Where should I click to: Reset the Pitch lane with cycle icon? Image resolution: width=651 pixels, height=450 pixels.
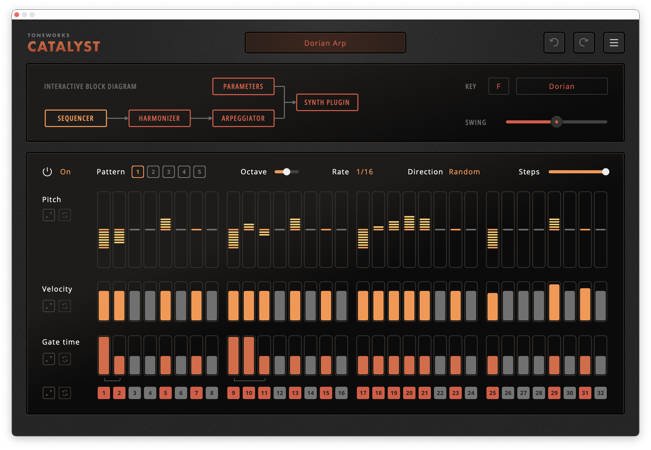[x=65, y=215]
